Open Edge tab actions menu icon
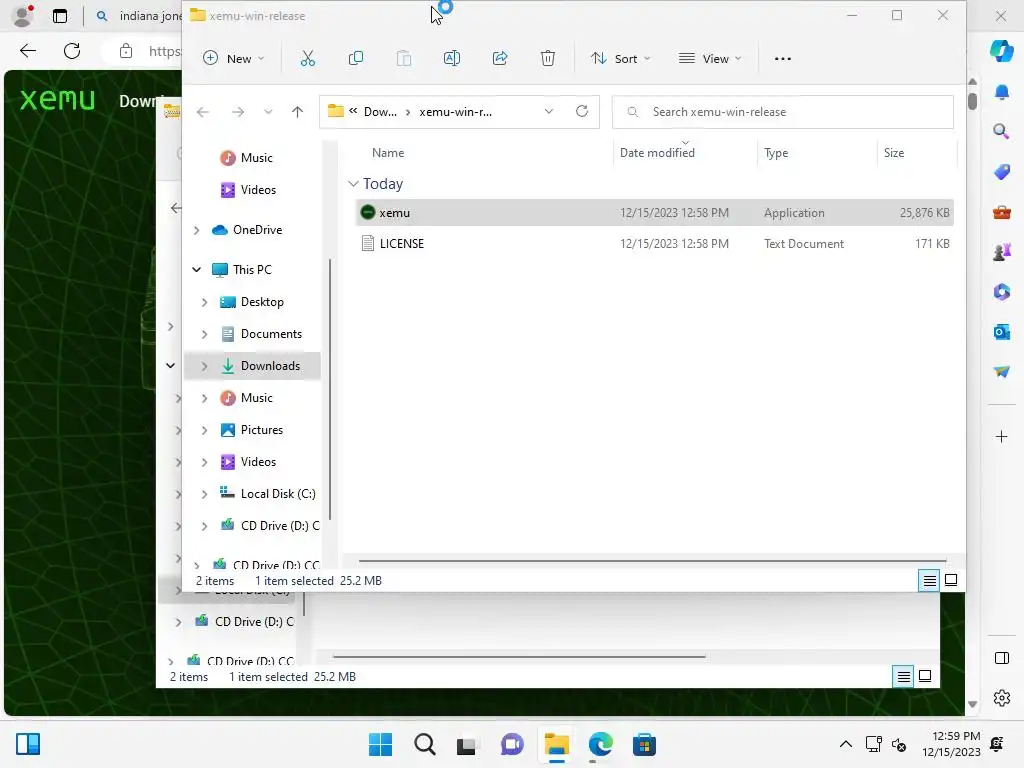 pyautogui.click(x=60, y=16)
